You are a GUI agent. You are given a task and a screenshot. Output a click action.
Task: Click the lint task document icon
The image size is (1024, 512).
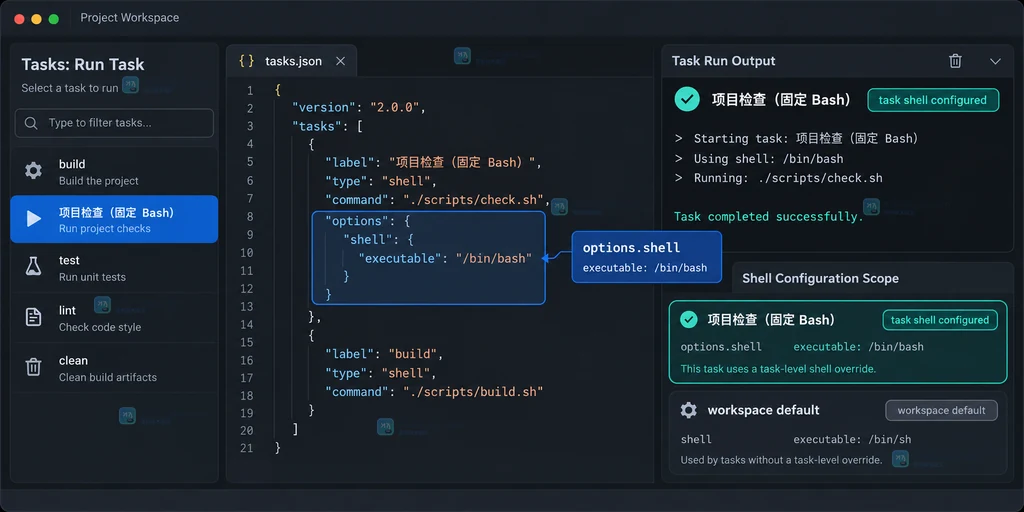(33, 317)
